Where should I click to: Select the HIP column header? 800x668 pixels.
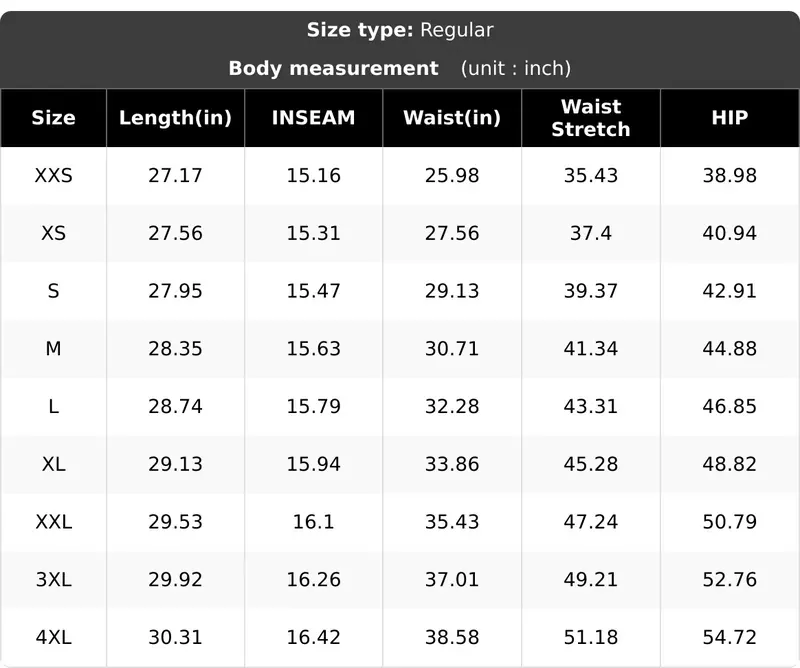point(730,118)
